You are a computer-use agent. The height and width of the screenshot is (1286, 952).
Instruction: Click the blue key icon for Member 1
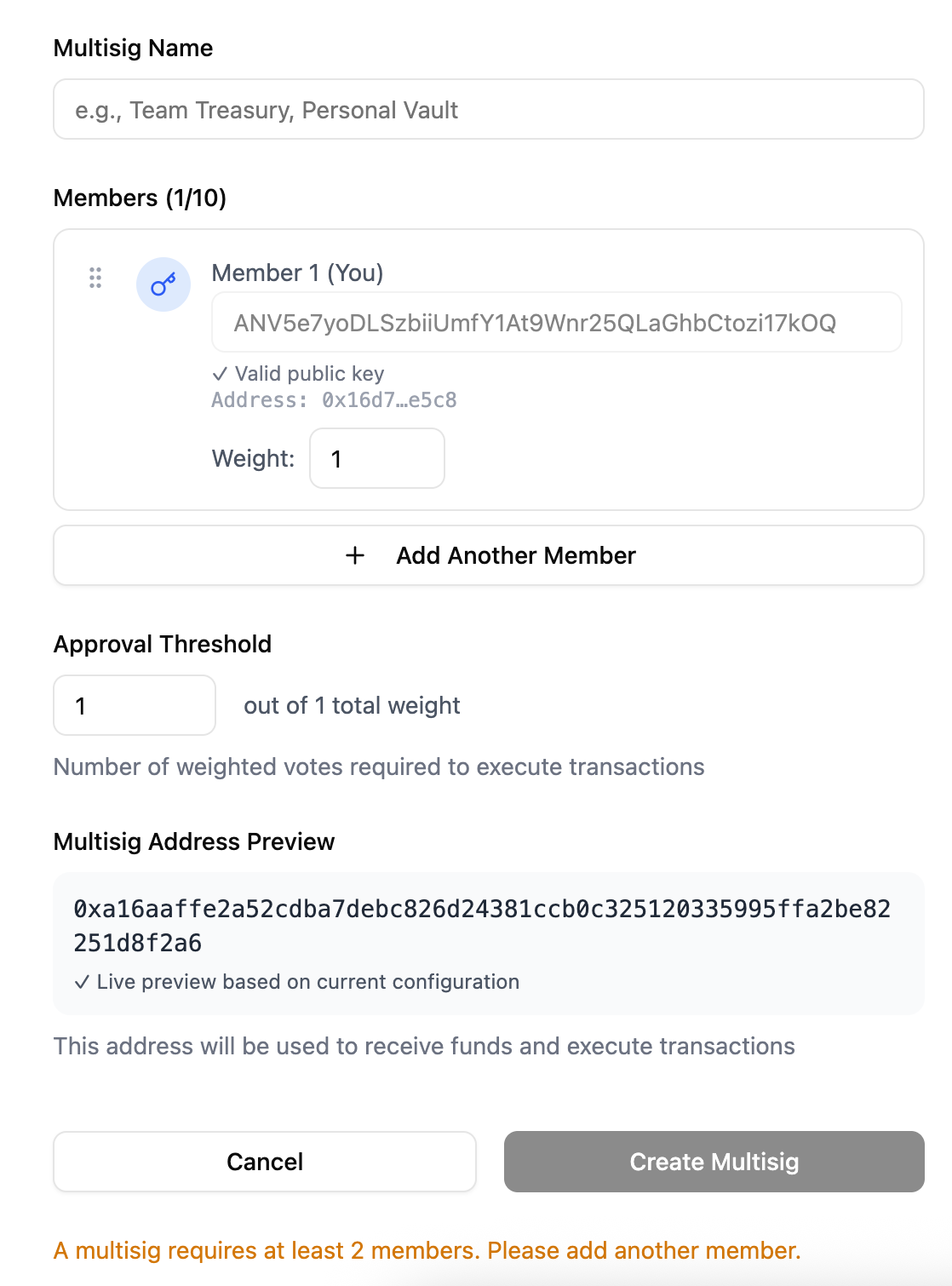click(x=163, y=284)
